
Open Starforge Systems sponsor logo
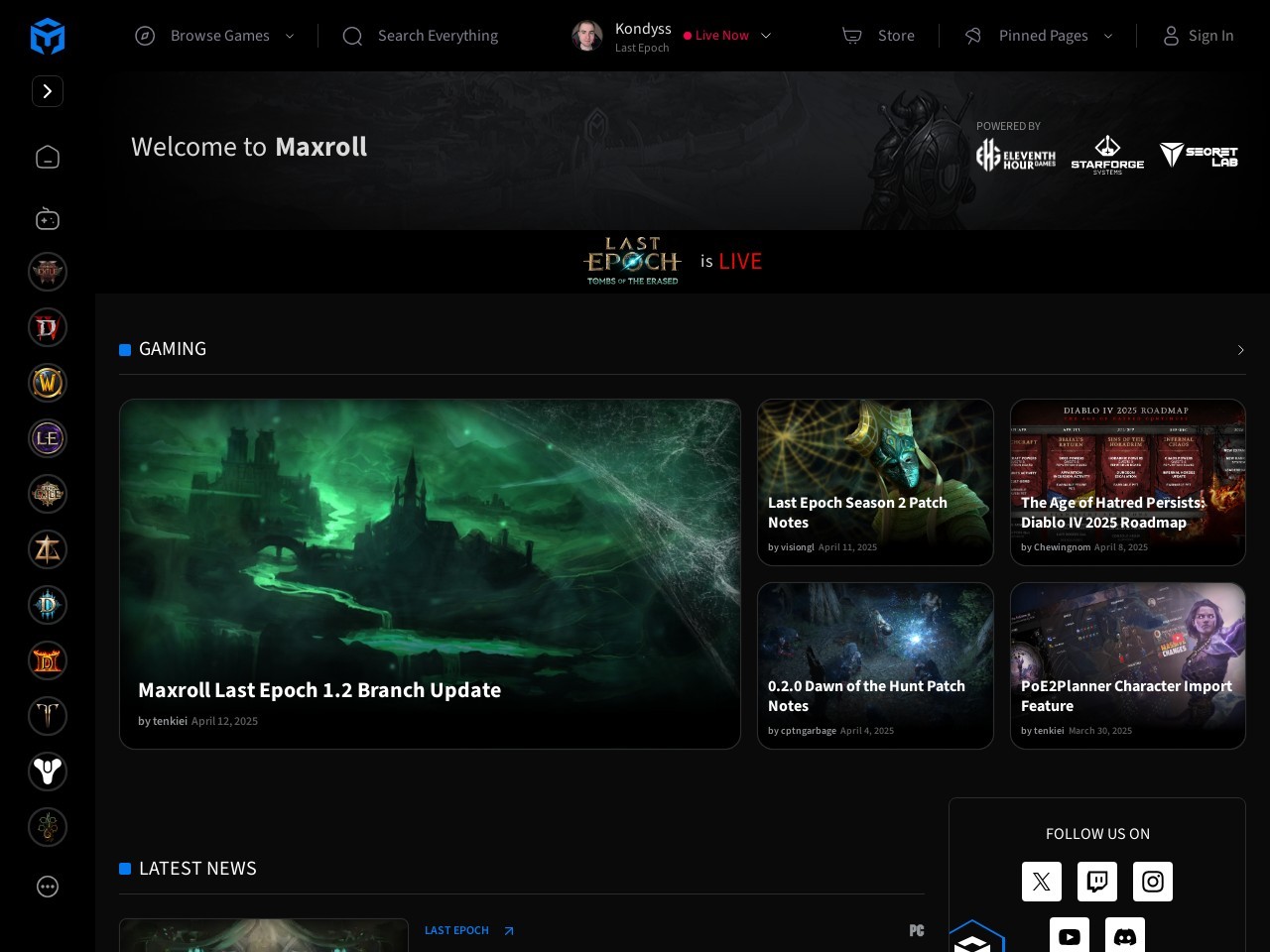click(1107, 155)
